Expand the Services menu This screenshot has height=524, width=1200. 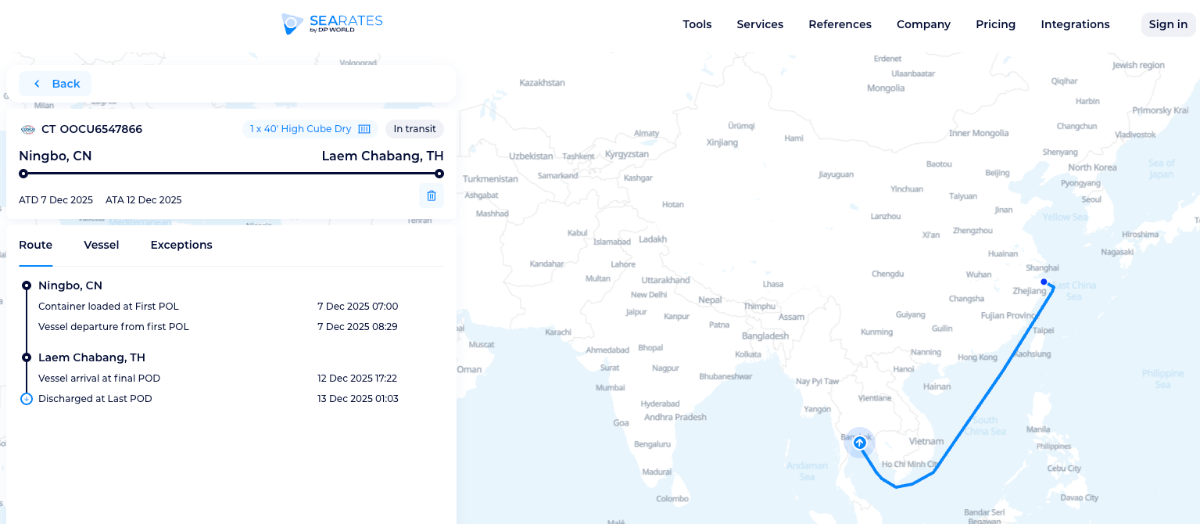(760, 24)
